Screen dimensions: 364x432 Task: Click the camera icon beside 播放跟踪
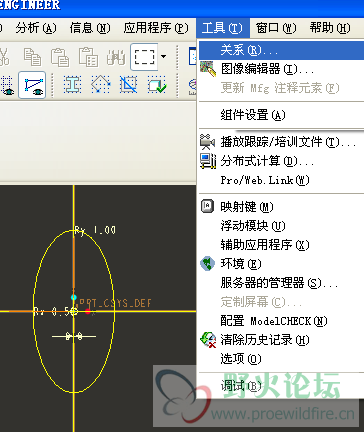point(207,142)
